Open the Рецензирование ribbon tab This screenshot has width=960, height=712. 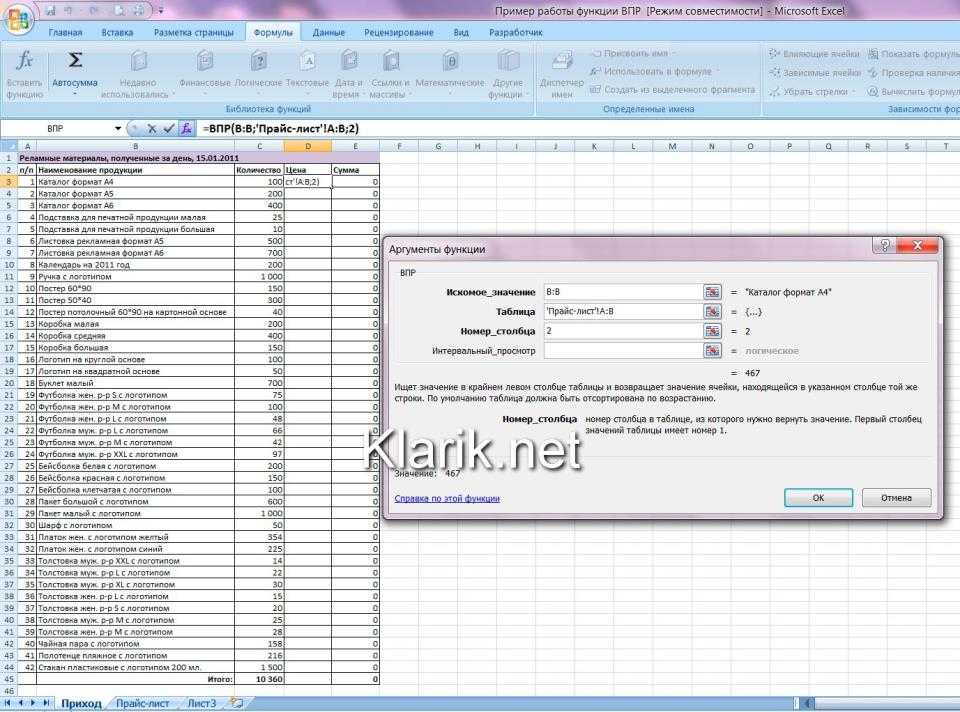399,32
